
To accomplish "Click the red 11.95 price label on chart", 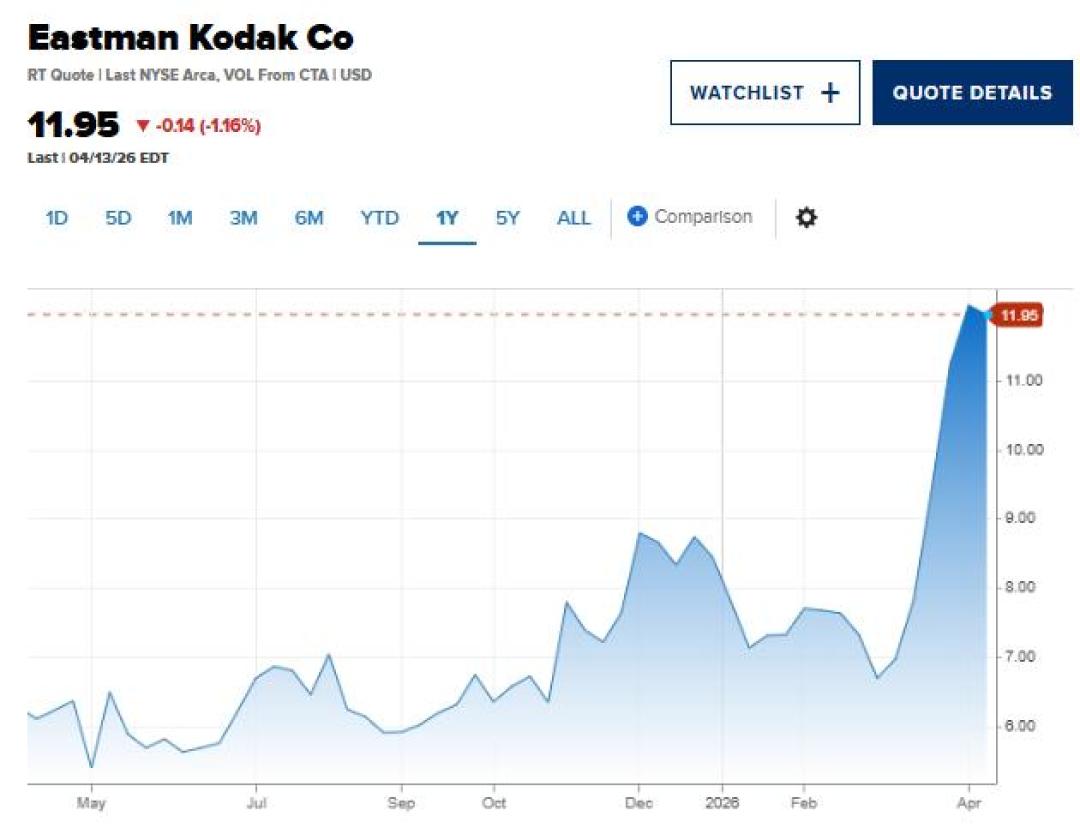I will (1018, 315).
